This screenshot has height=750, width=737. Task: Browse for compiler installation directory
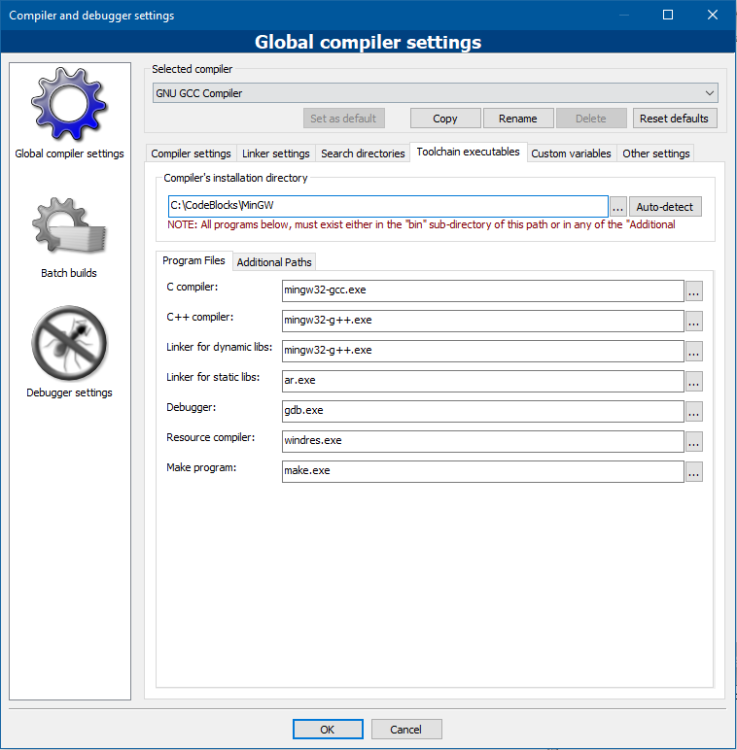(x=618, y=207)
